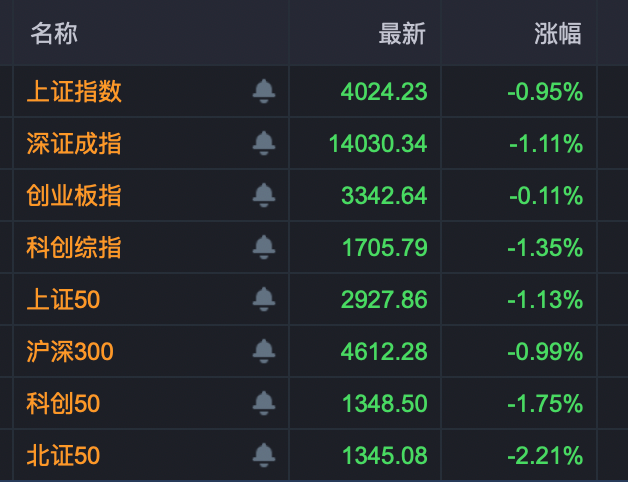The image size is (628, 482).
Task: Click the bell icon beside 沪深300
Action: 264,351
